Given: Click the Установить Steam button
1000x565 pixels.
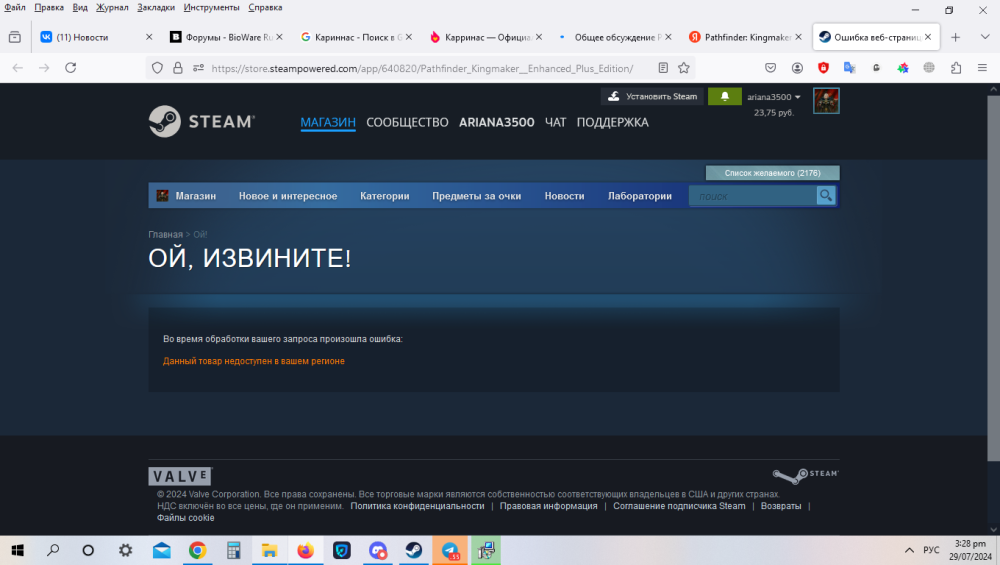Looking at the screenshot, I should point(652,96).
